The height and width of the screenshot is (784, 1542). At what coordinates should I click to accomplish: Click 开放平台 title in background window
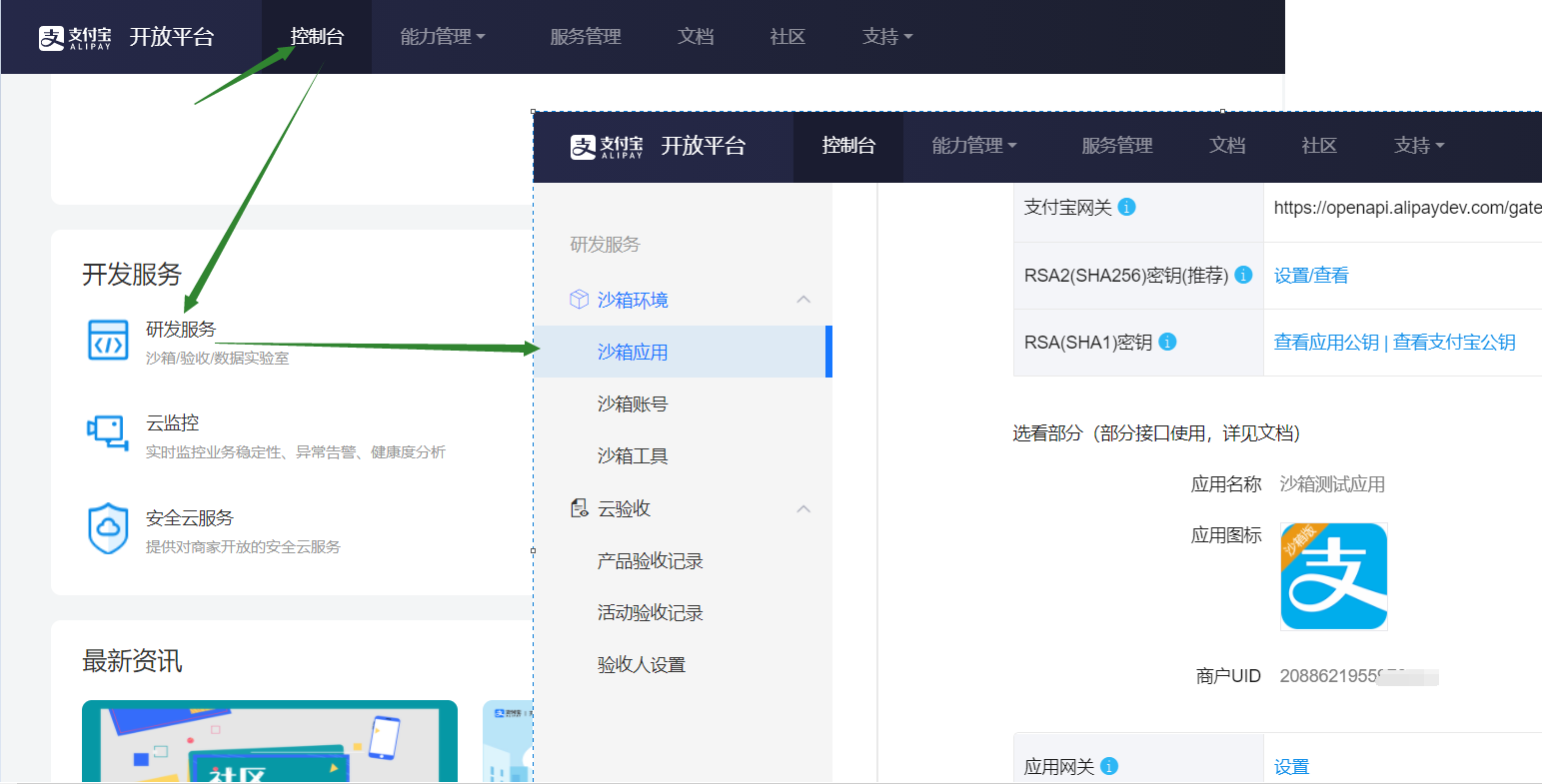172,37
